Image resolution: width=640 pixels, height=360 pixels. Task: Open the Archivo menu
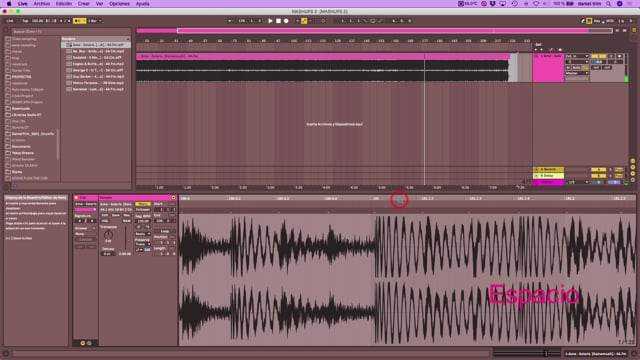[x=42, y=4]
